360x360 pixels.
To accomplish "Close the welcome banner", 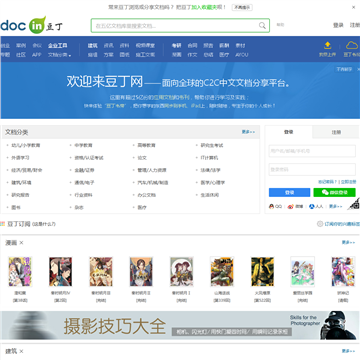I will 358,69.
